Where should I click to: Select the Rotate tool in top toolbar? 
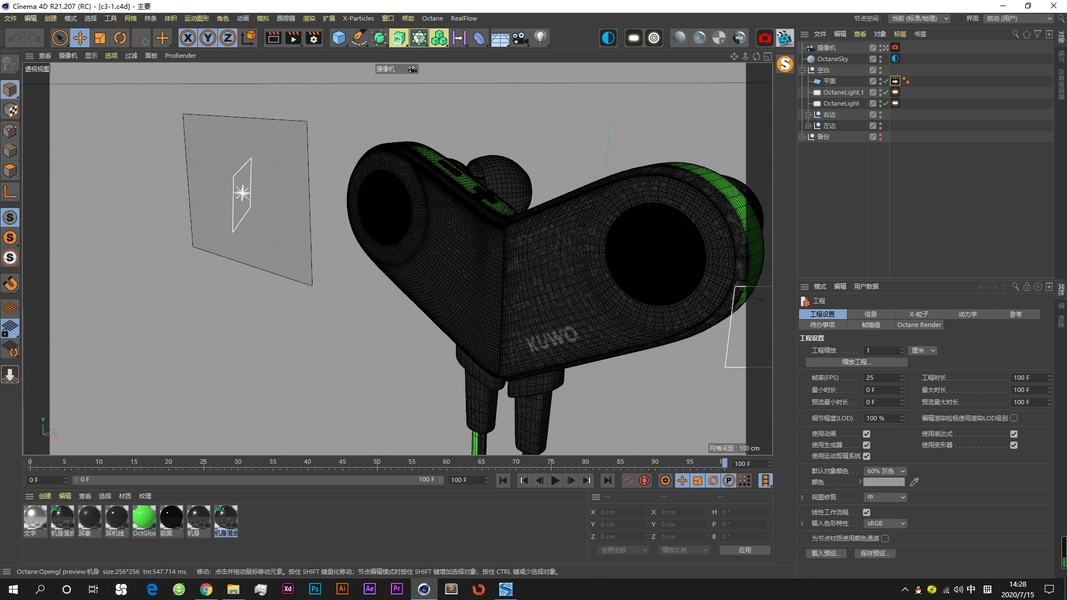click(x=120, y=38)
